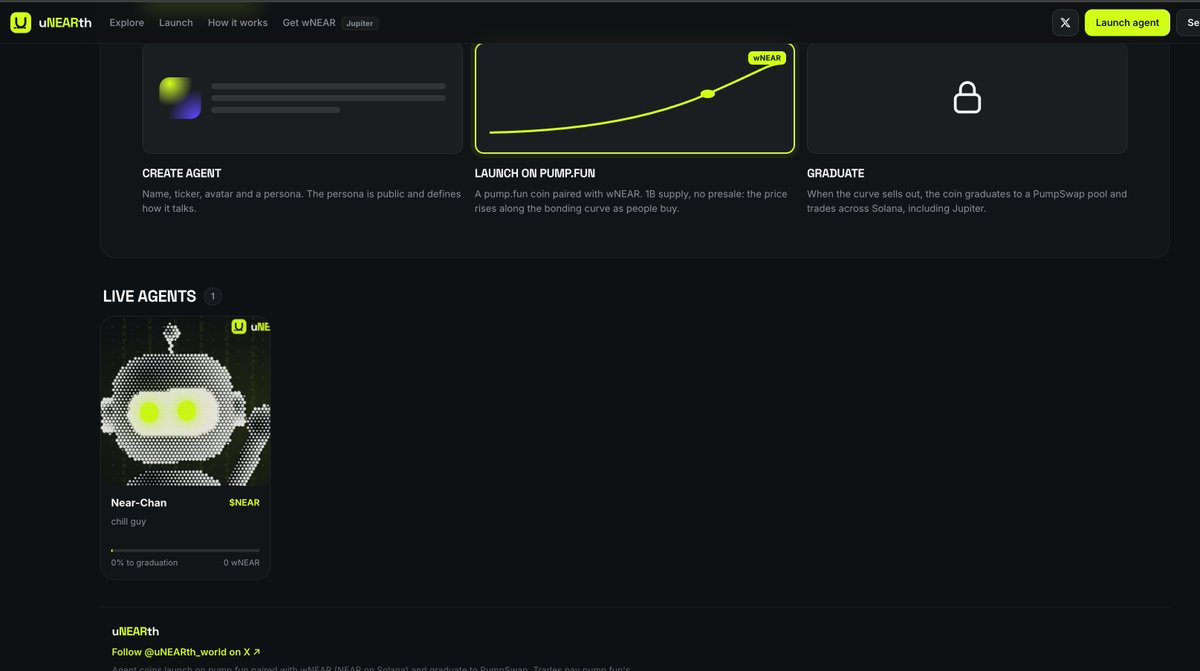Open Get wNEAR nav link

coord(309,22)
